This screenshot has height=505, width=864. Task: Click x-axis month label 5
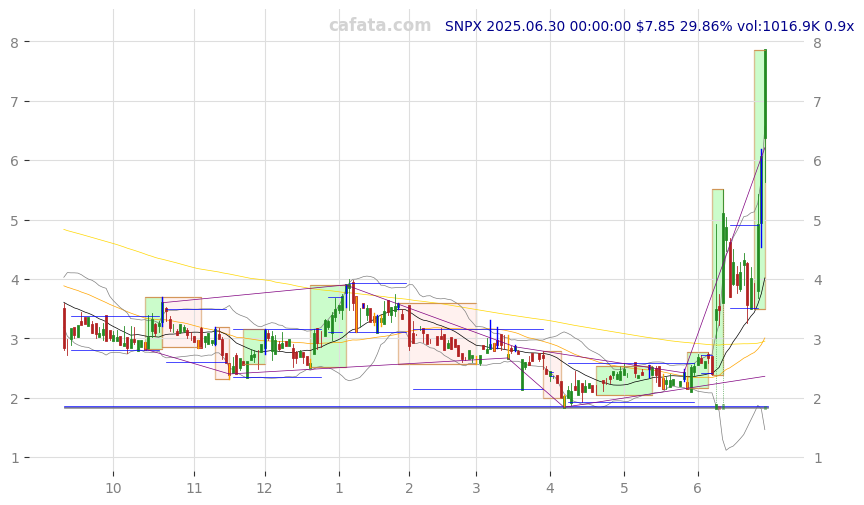coord(624,488)
